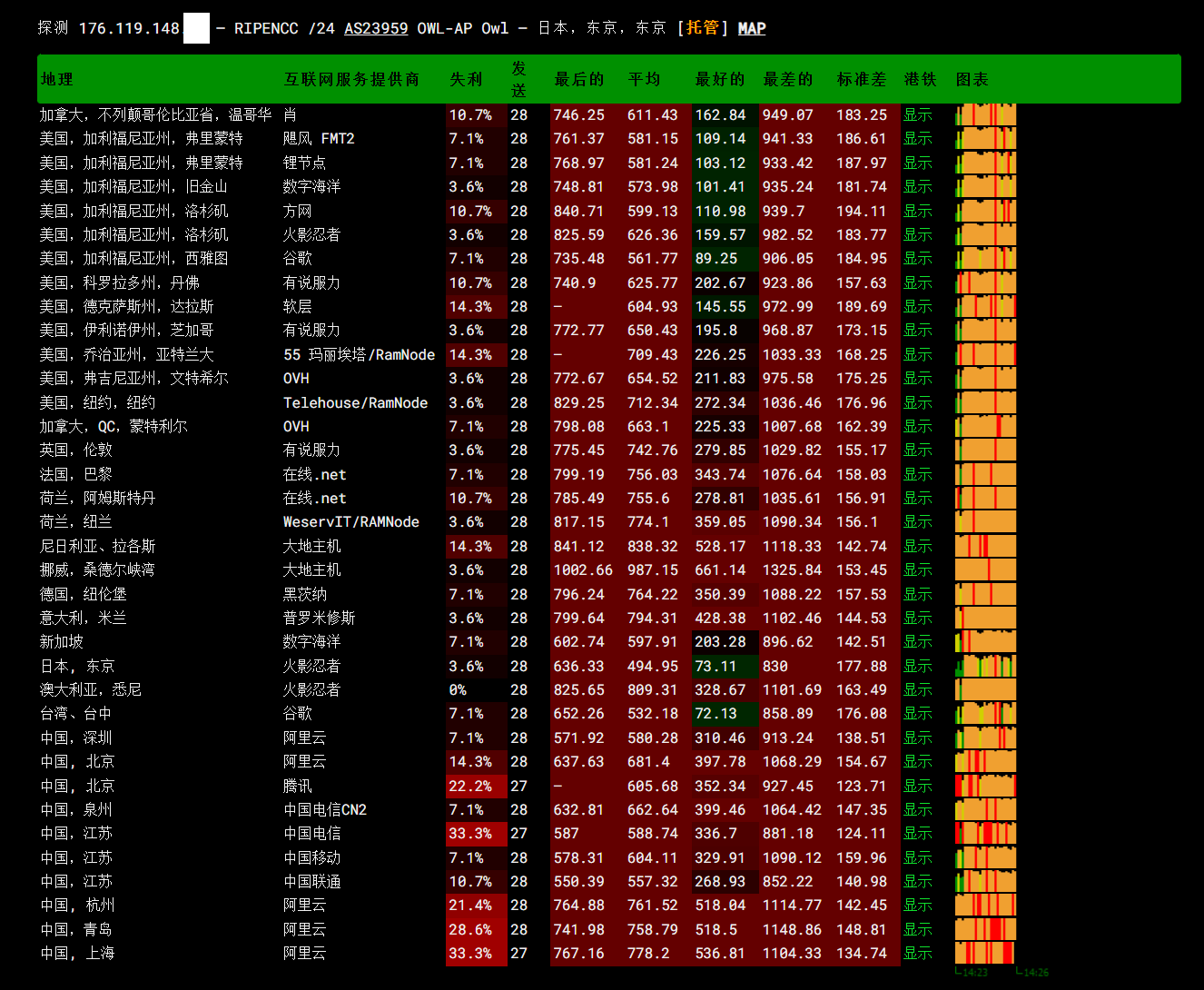
Task: Click 显示 link for Seattle 谷歌 row
Action: point(917,258)
